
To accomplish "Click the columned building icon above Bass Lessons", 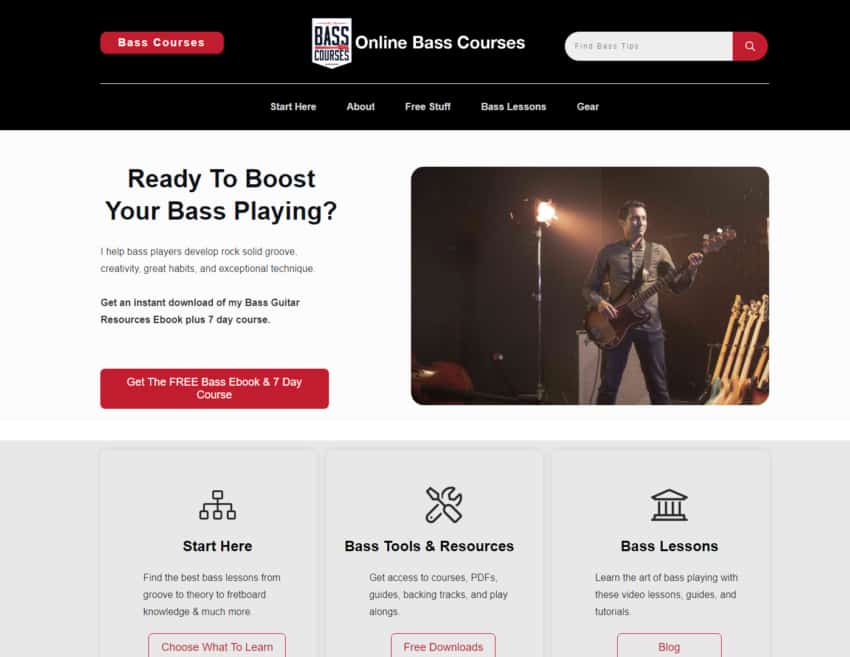I will click(x=669, y=505).
